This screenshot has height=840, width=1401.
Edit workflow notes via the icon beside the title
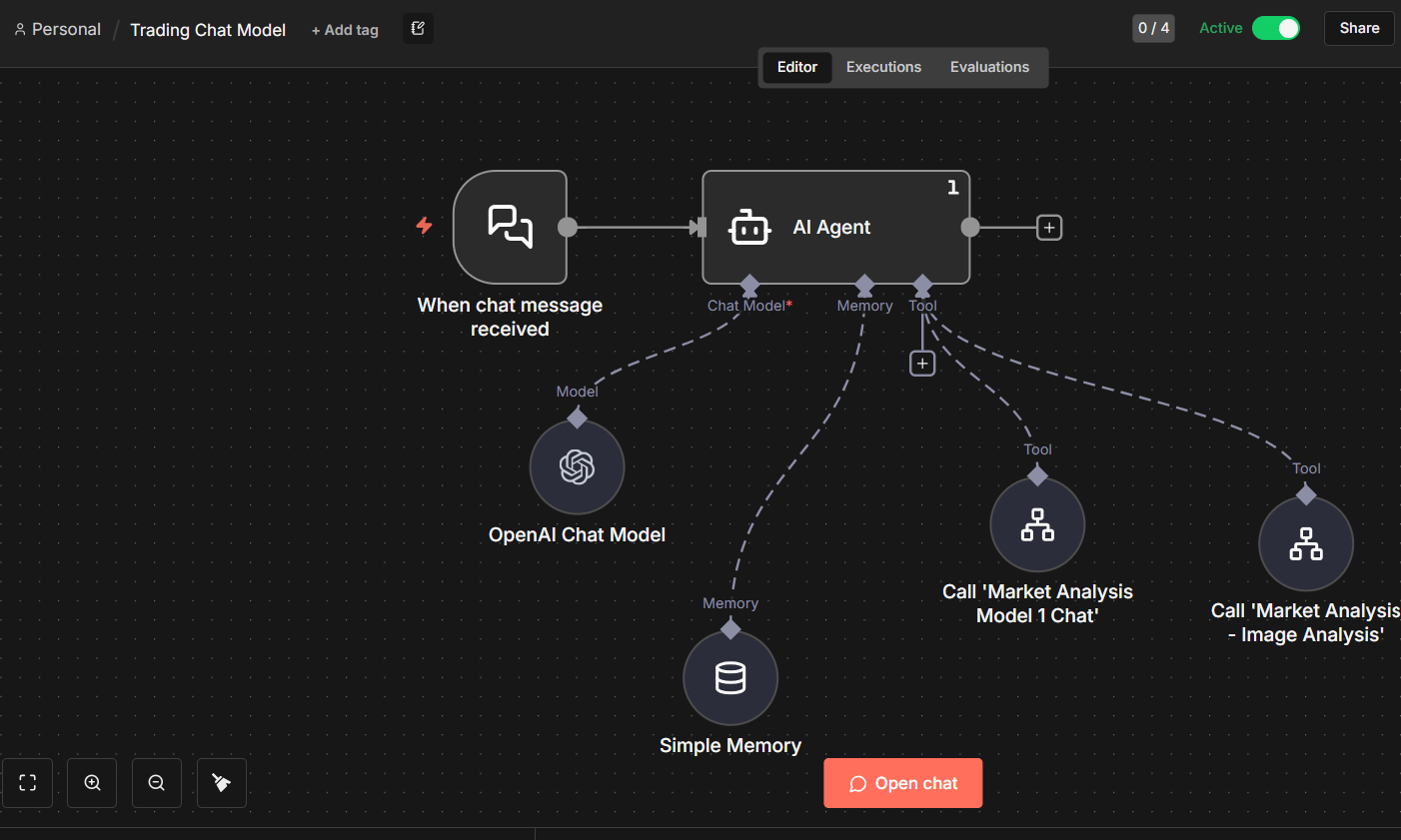pyautogui.click(x=418, y=28)
